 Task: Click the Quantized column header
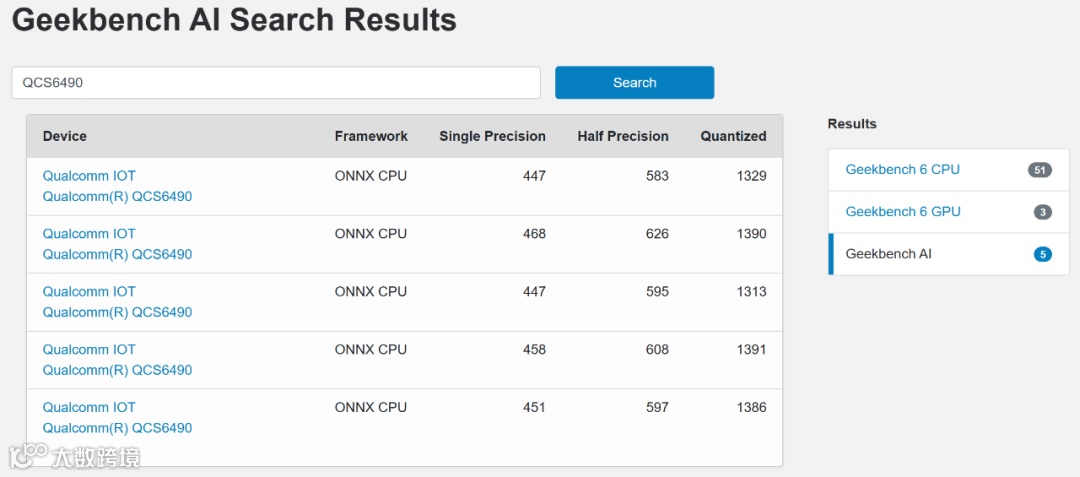pos(733,136)
